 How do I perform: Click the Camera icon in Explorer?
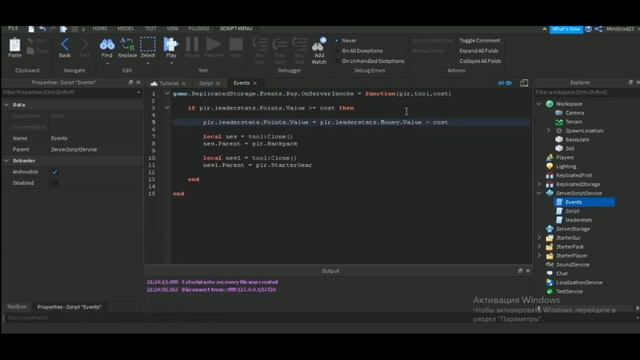559,113
